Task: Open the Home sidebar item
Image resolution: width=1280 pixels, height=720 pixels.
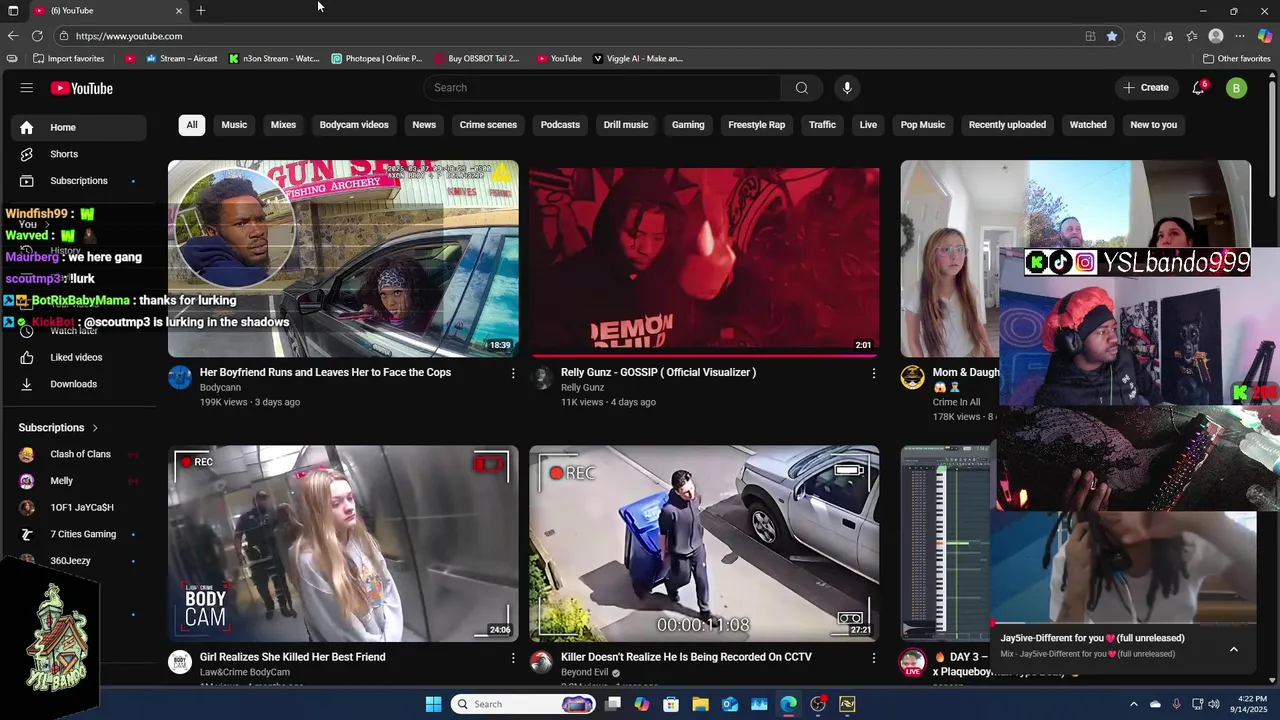Action: (78, 127)
